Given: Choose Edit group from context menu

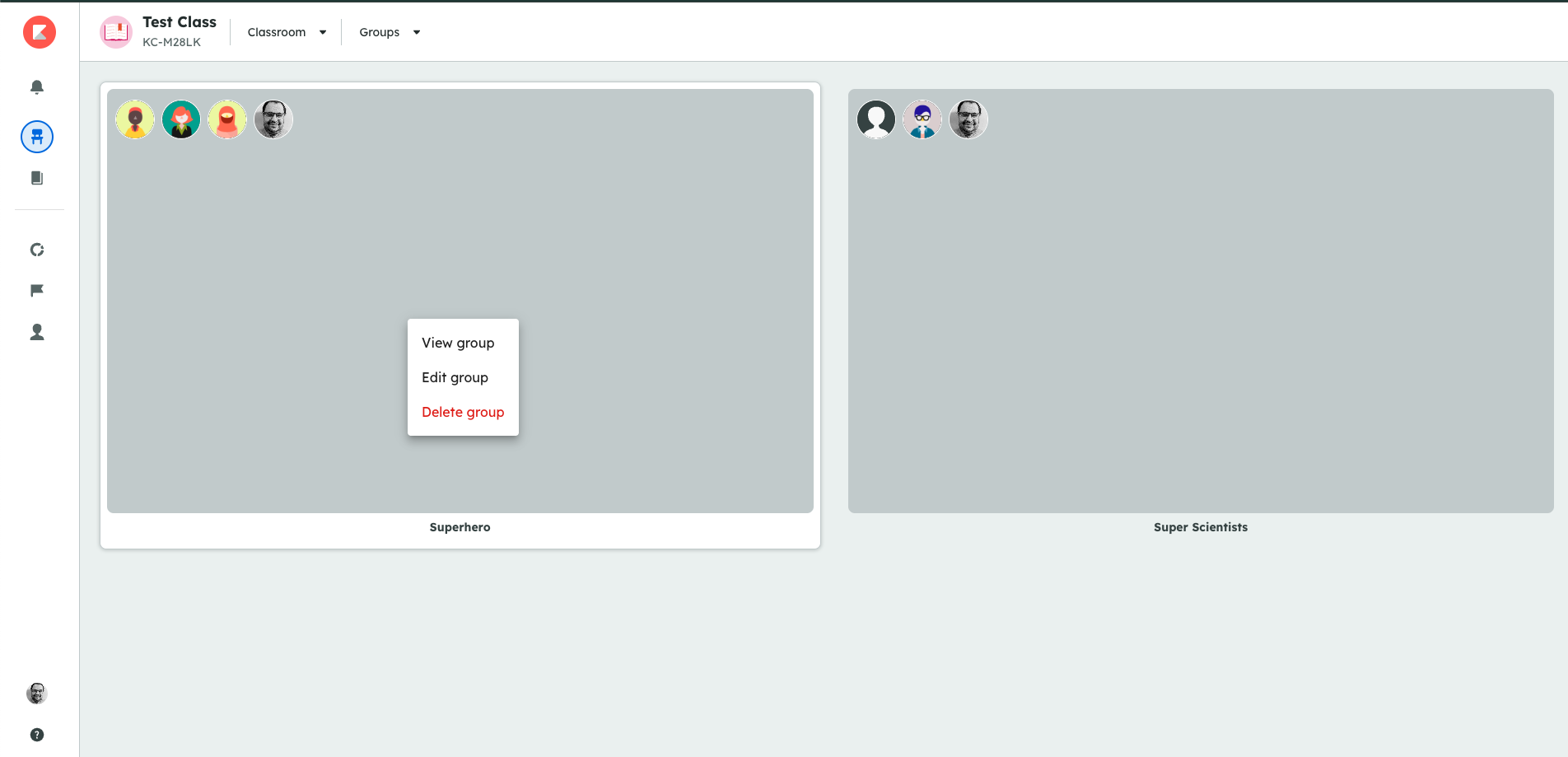Looking at the screenshot, I should point(455,377).
